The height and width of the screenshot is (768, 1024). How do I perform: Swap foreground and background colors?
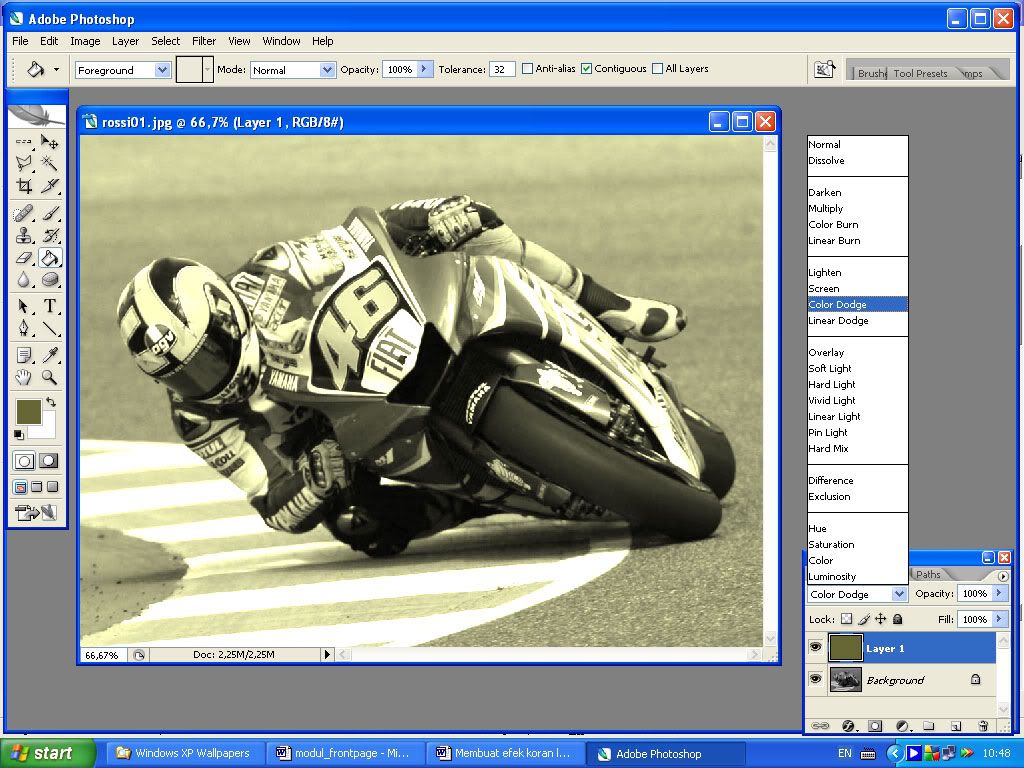(51, 402)
